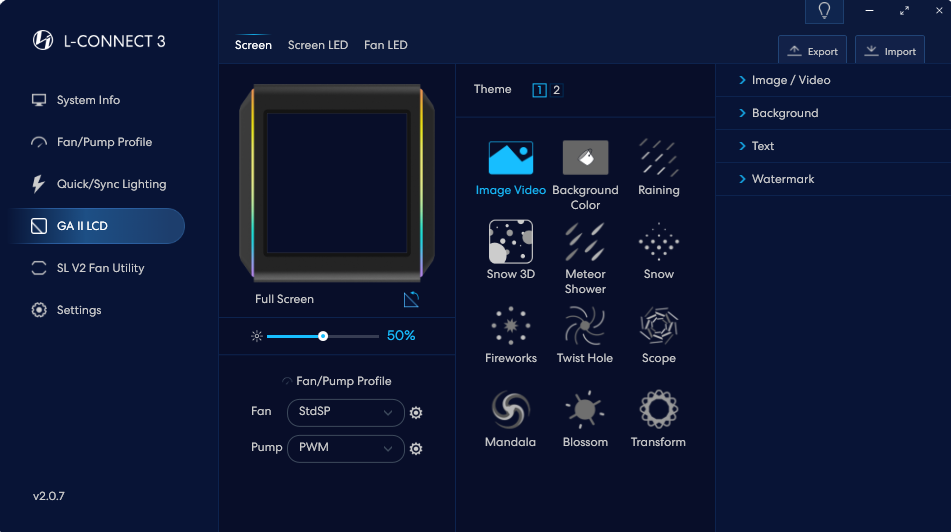Click the Export button

point(812,51)
